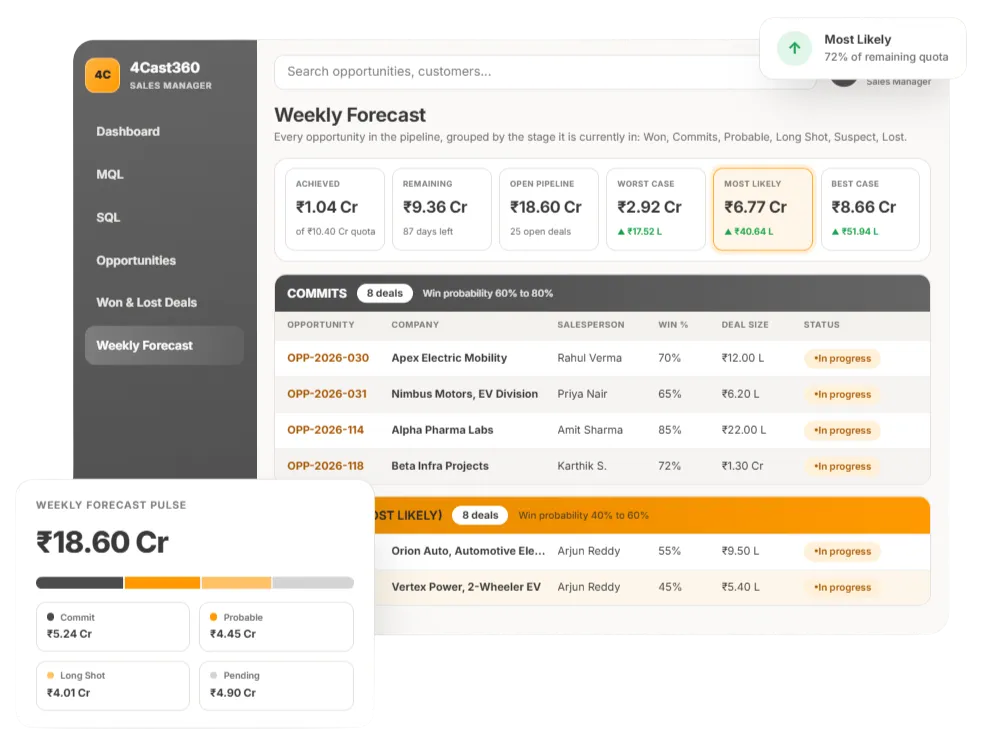Click In progress status for Orion Auto

[842, 552]
